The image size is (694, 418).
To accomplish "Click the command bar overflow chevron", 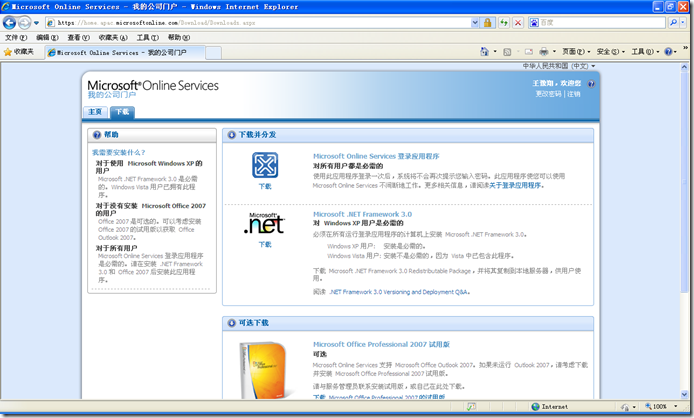I will pyautogui.click(x=686, y=48).
